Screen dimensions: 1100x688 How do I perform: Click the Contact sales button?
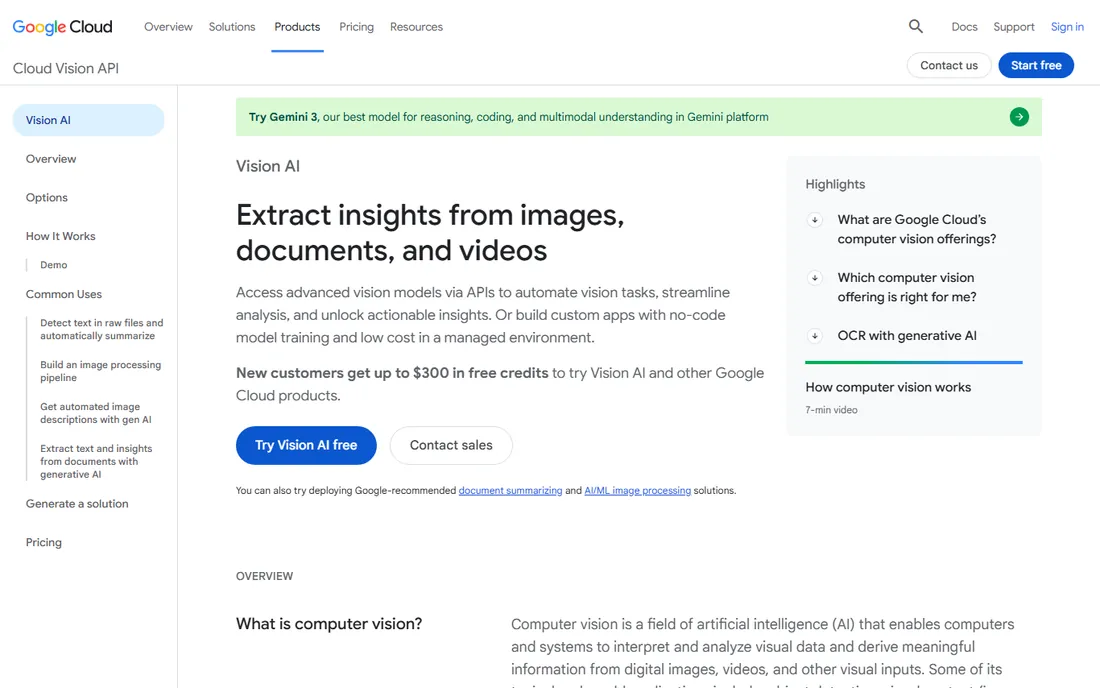click(451, 445)
